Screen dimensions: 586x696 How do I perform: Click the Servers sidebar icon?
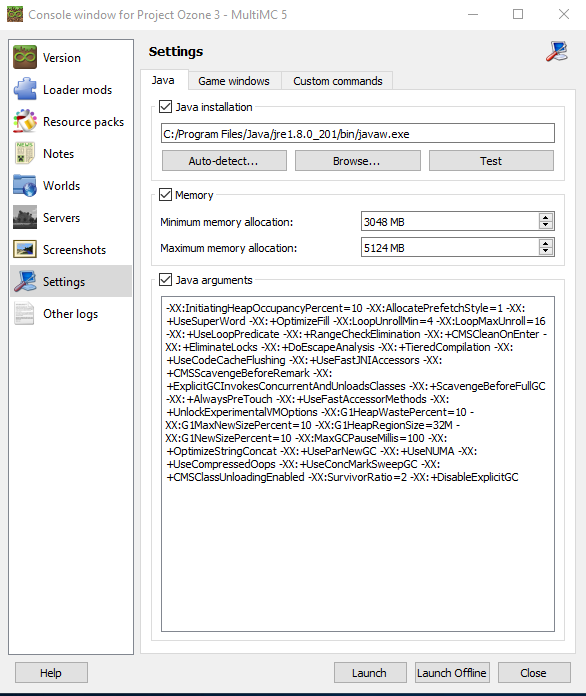click(x=25, y=217)
